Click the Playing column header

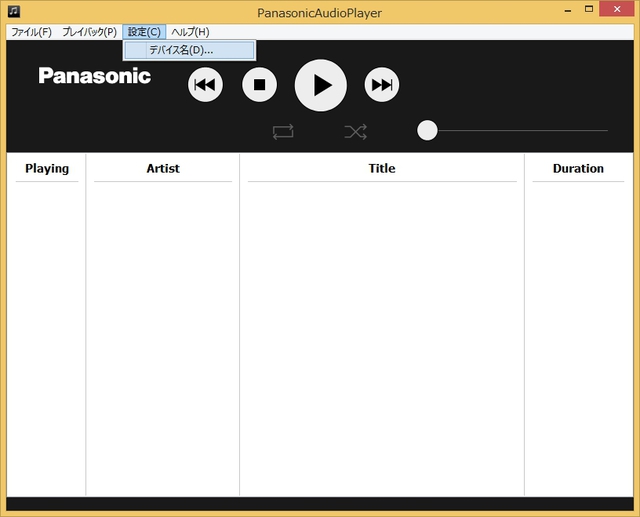click(x=47, y=168)
